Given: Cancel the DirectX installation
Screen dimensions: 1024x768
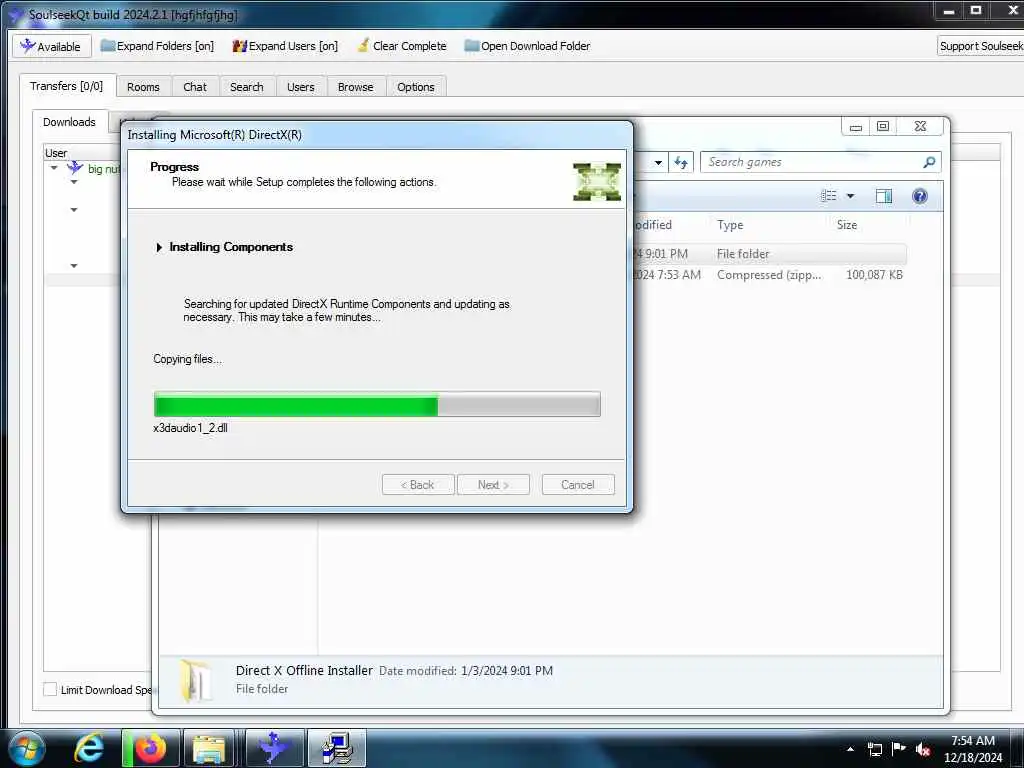Looking at the screenshot, I should click(578, 485).
